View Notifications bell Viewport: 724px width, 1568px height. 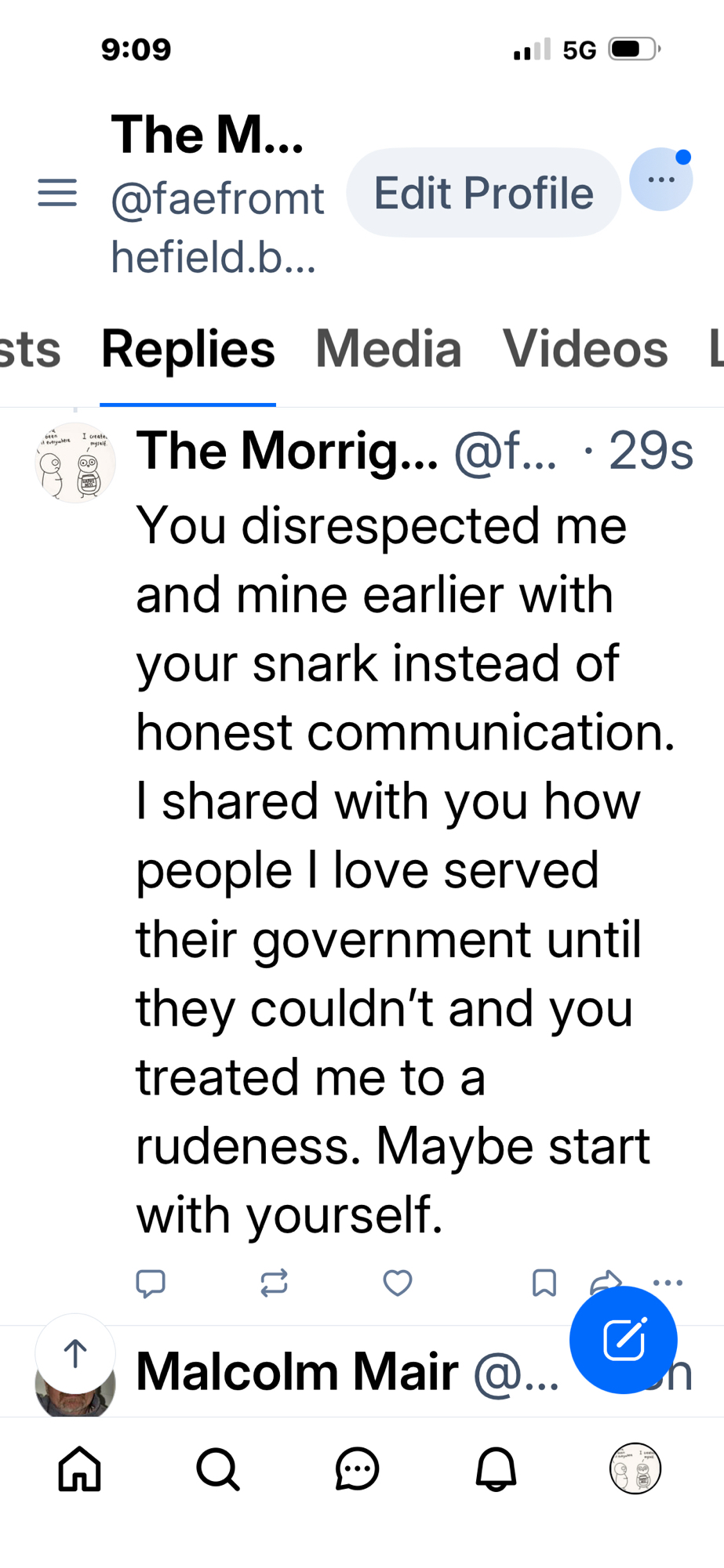[x=496, y=1468]
